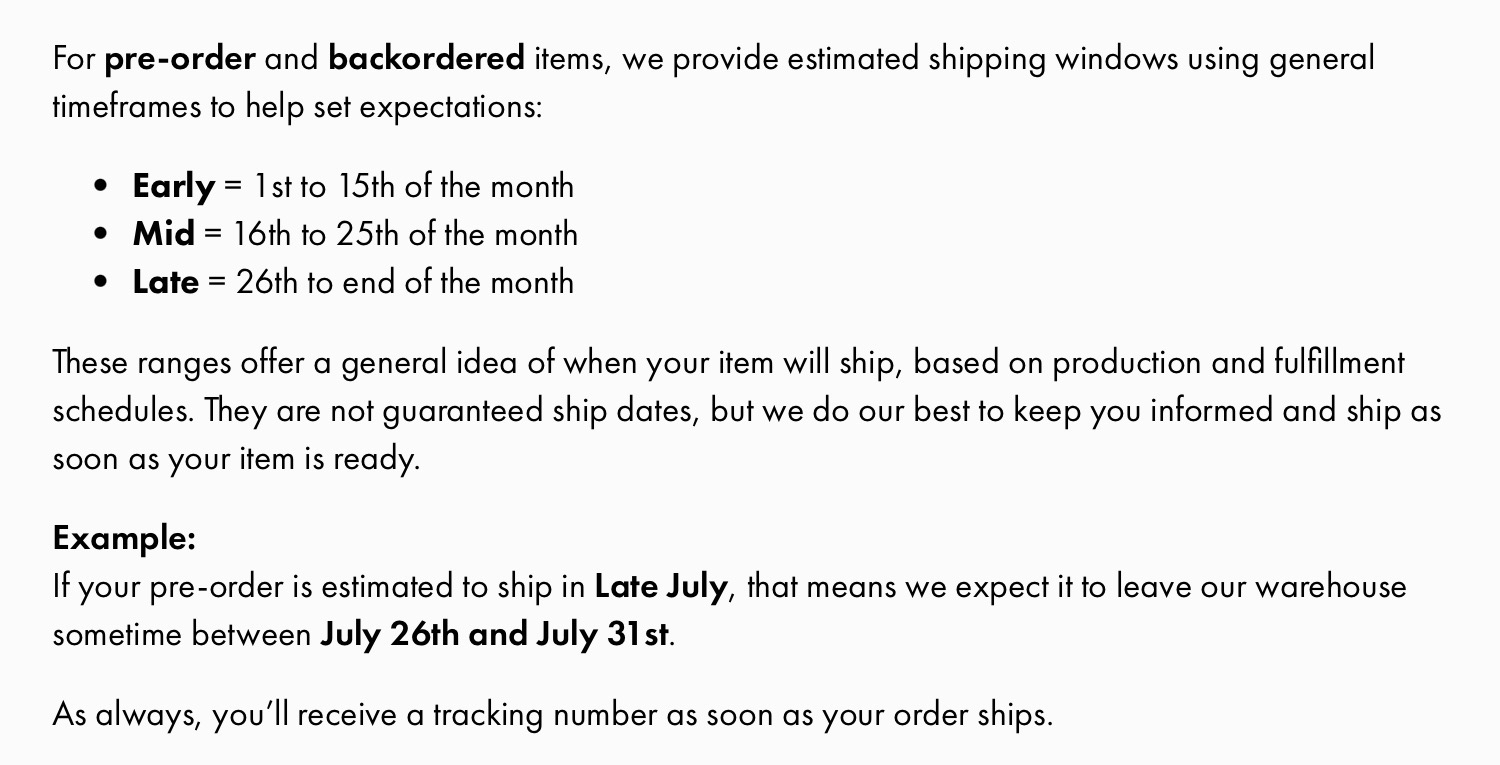Click the bullet point before "Mid"
This screenshot has width=1500, height=765.
click(x=99, y=235)
